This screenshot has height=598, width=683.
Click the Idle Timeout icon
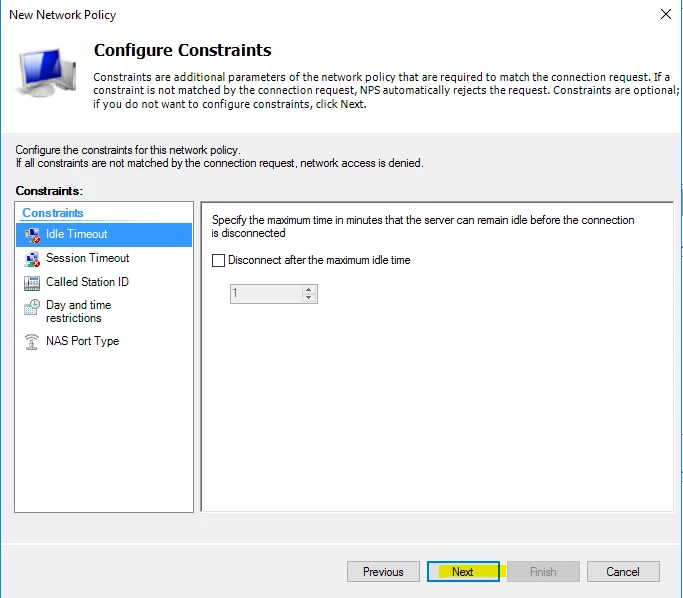tap(32, 235)
